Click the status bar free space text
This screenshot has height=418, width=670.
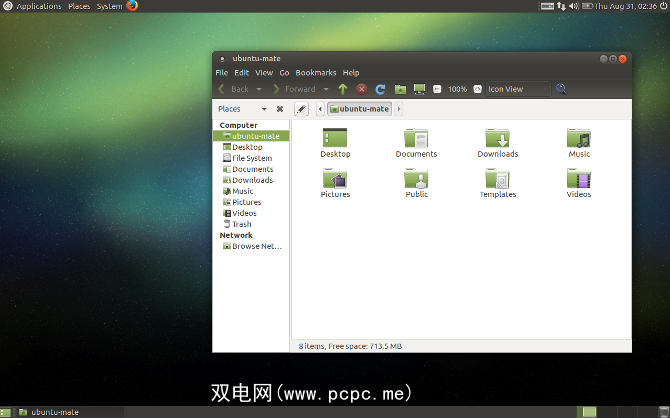(350, 346)
